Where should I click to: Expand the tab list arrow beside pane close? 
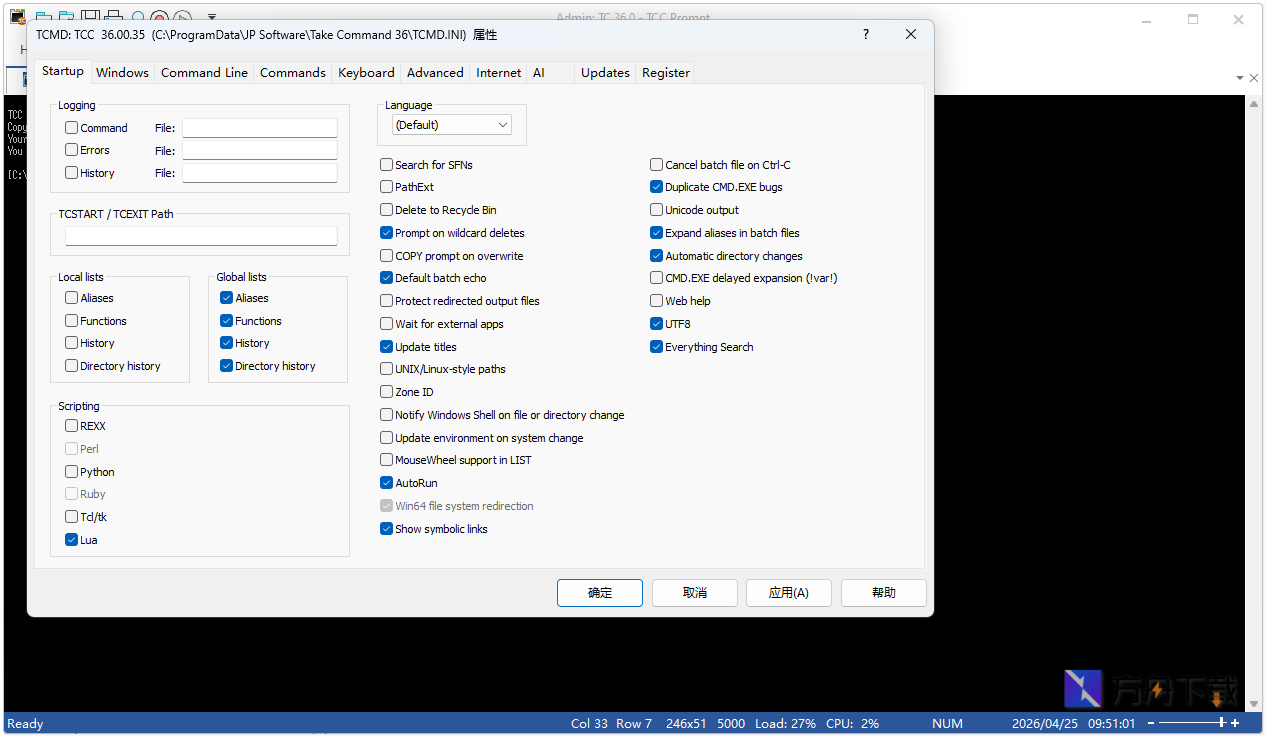click(1240, 77)
